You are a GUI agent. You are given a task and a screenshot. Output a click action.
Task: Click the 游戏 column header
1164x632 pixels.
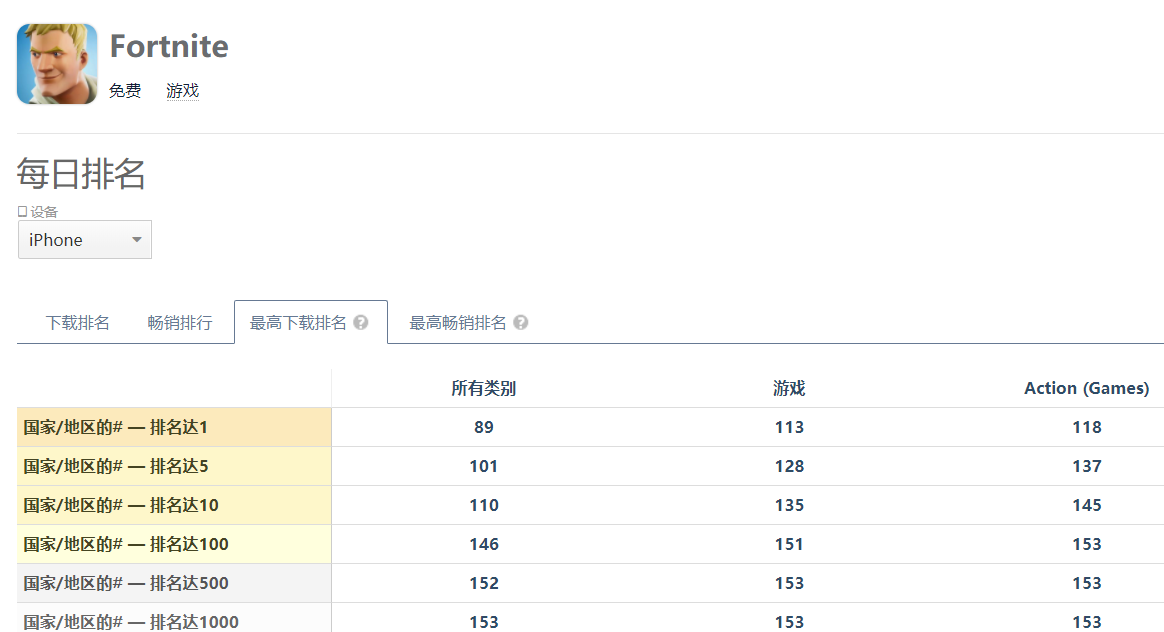click(x=789, y=388)
